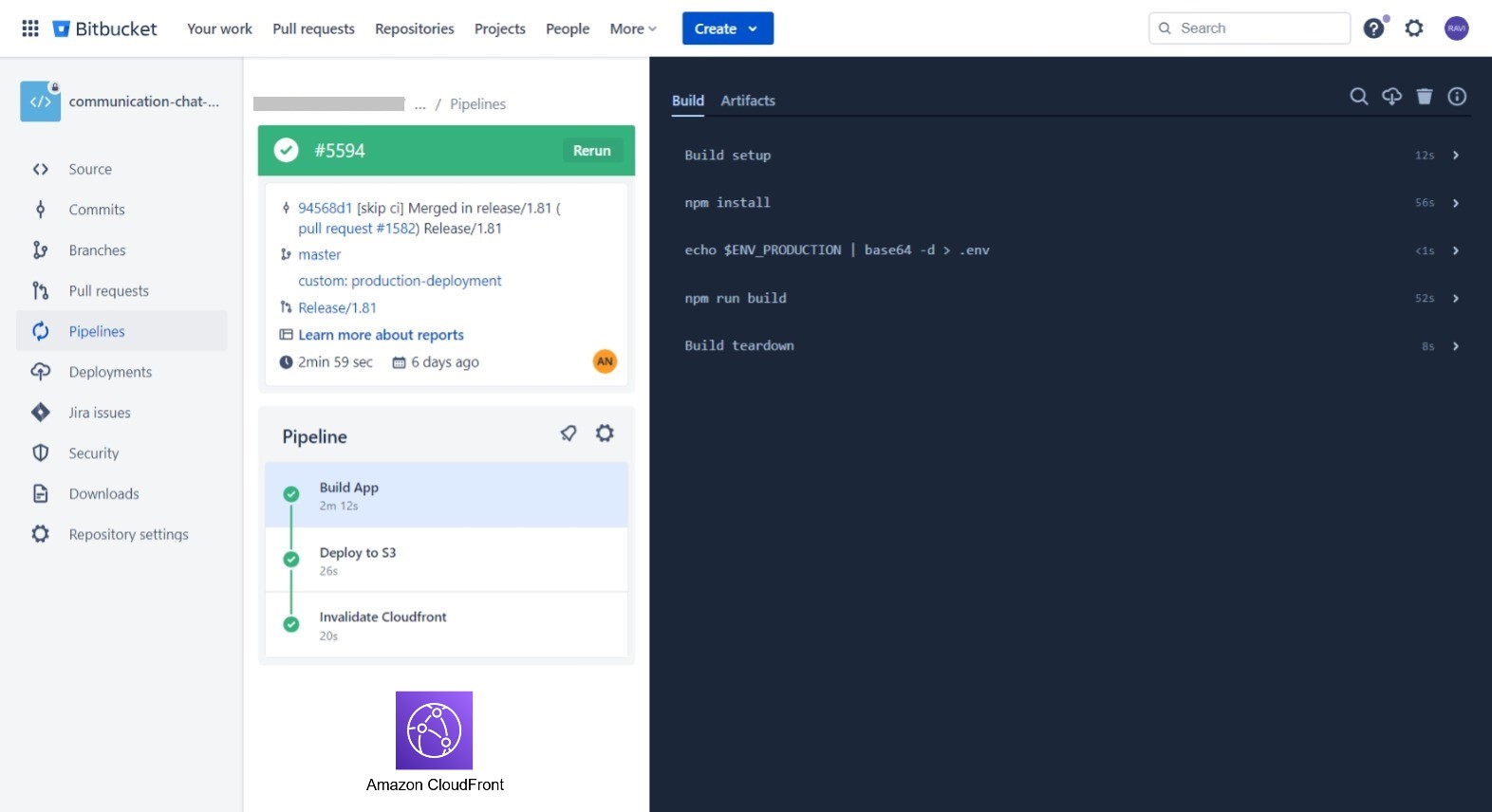Open Pull requests in top navigation

pos(313,28)
